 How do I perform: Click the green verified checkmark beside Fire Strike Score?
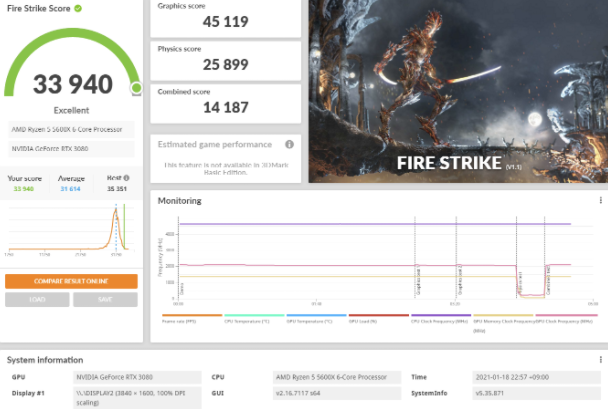[78, 8]
